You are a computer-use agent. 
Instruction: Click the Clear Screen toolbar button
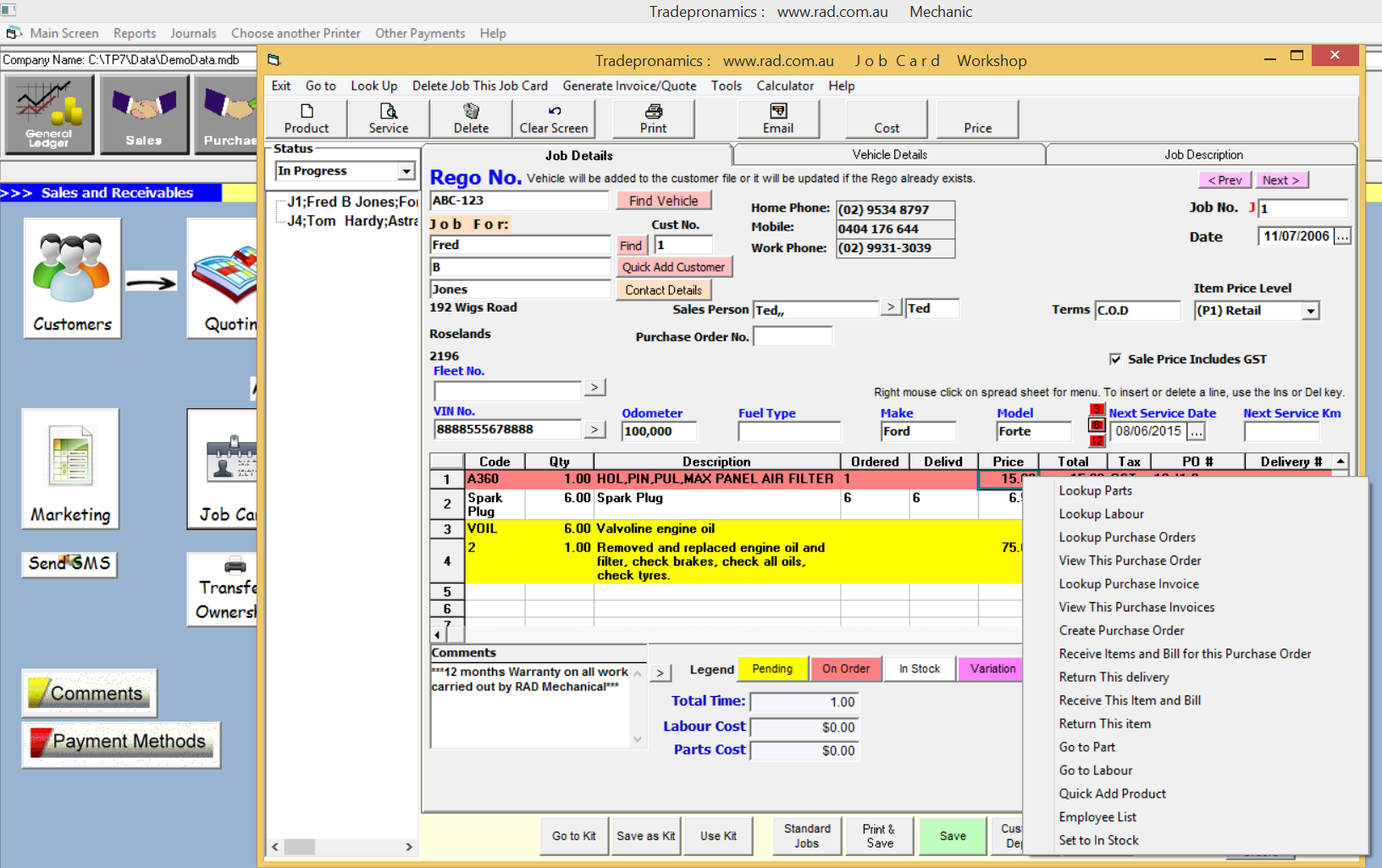tap(554, 119)
